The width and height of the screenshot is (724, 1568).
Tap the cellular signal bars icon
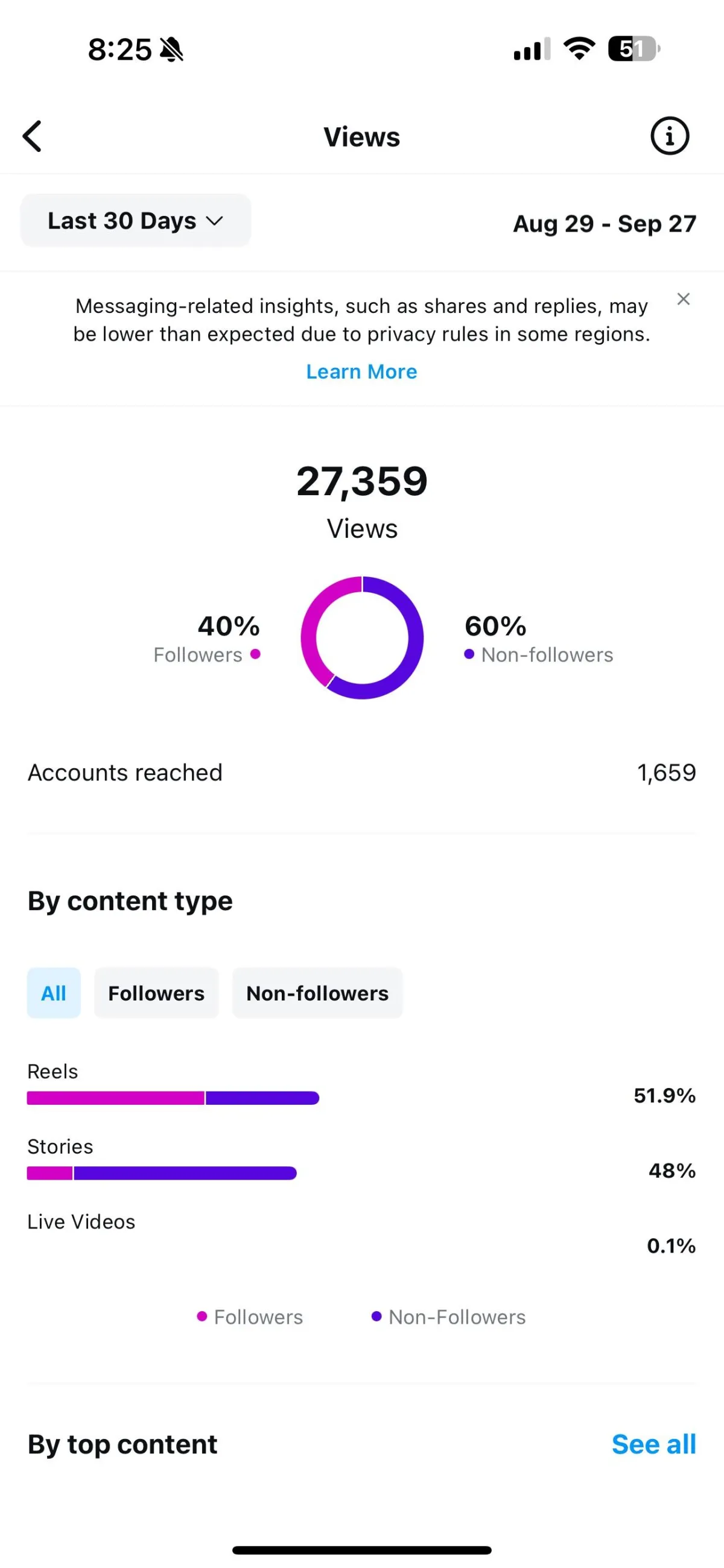[532, 49]
